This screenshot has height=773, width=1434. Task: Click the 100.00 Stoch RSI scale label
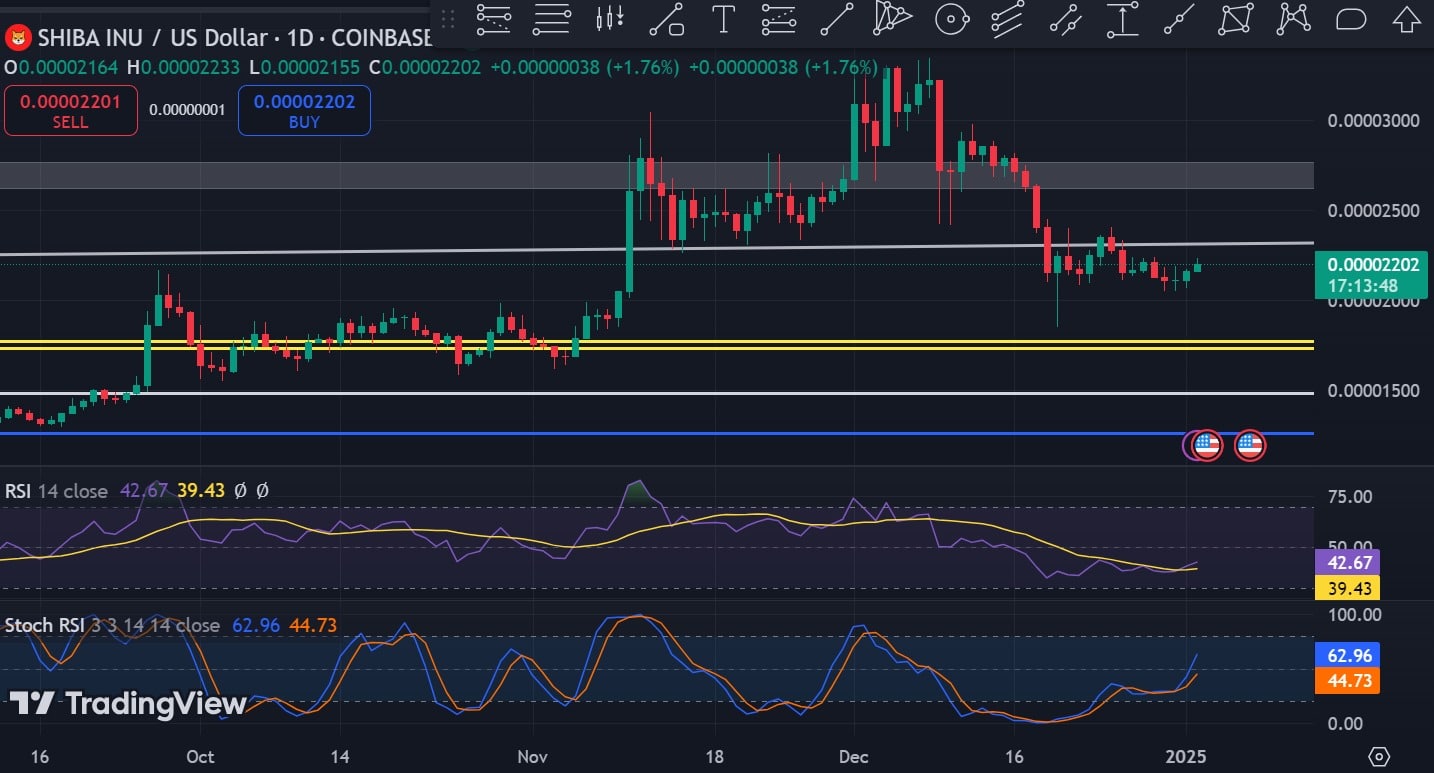[x=1354, y=614]
